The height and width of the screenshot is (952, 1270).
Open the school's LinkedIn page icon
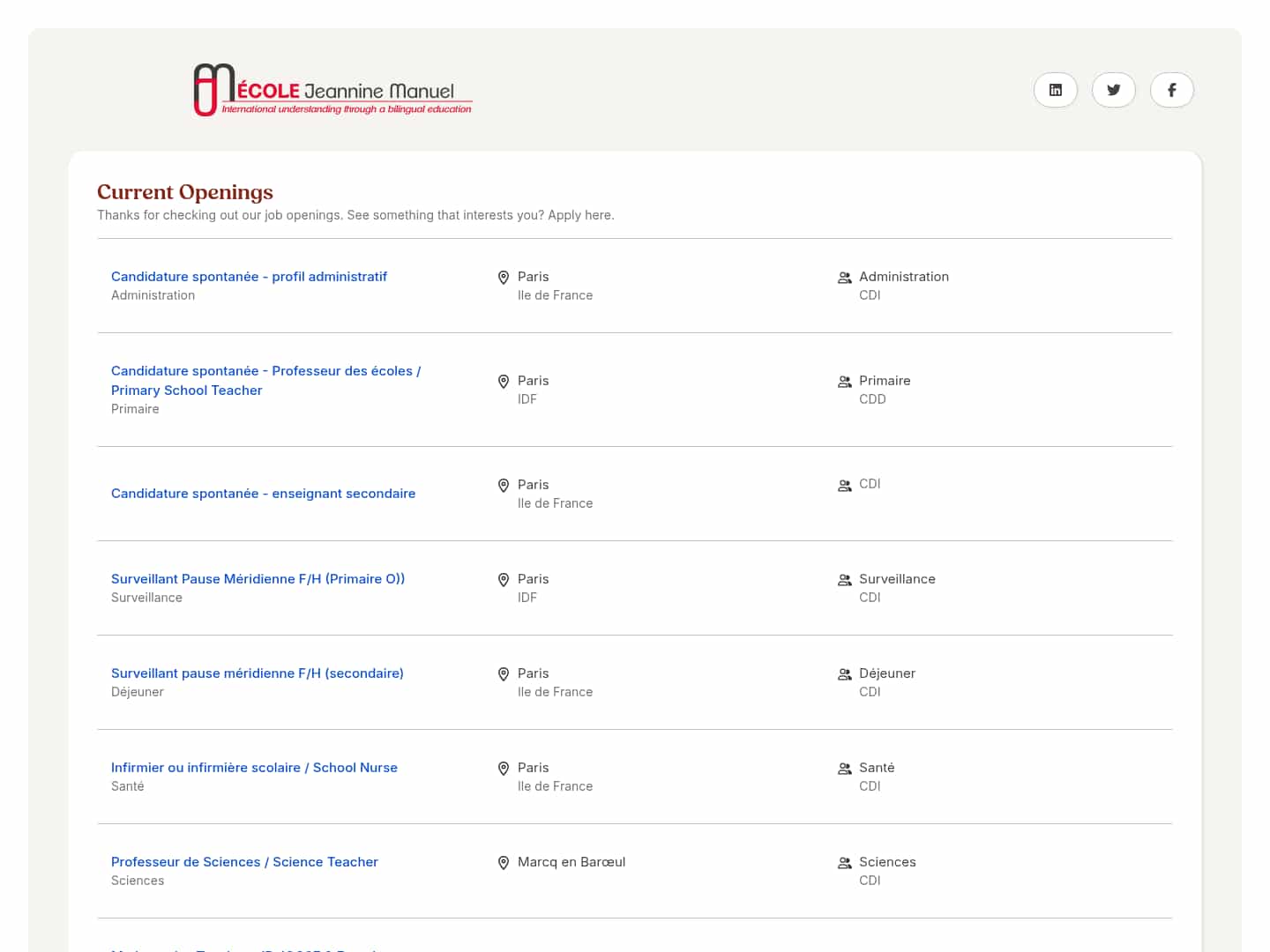[1055, 90]
